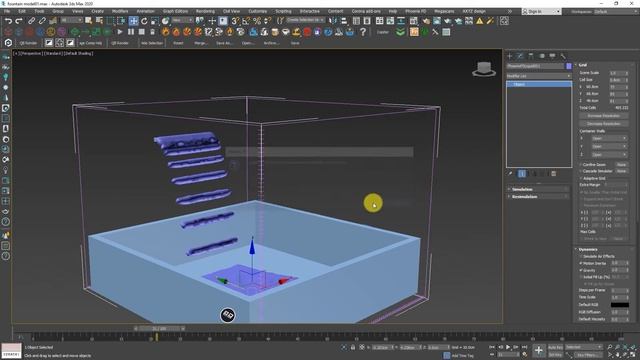
Task: Click the Set Key large plus icon
Action: click(x=539, y=350)
